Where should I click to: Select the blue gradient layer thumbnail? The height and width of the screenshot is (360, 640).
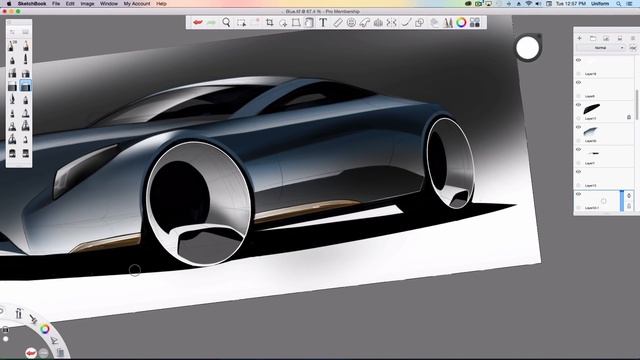(x=591, y=131)
